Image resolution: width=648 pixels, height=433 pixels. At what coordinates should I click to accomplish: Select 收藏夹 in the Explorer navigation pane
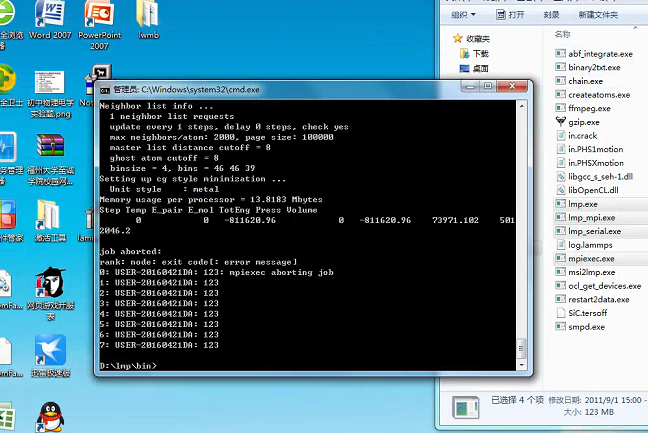pos(478,39)
